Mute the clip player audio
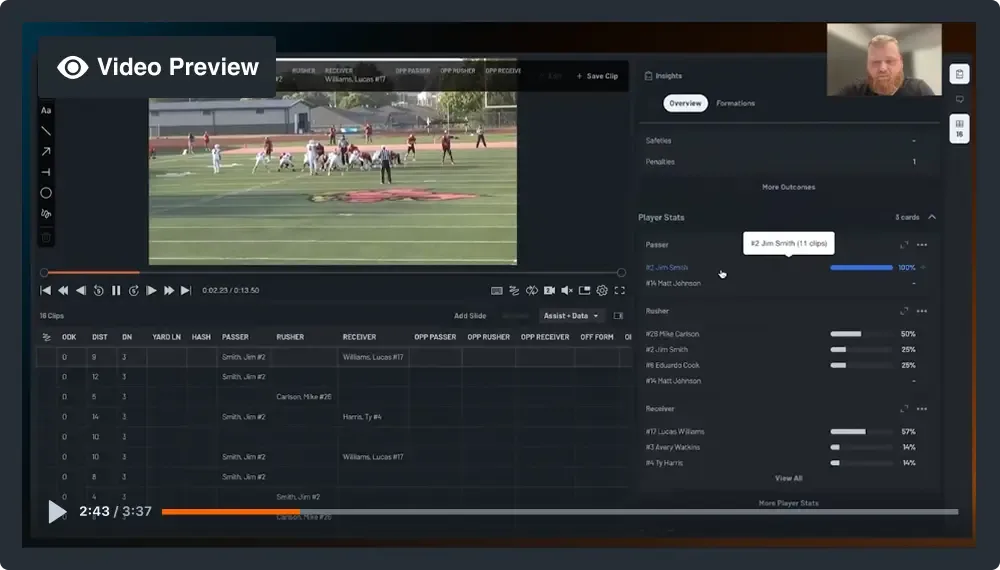The image size is (1000, 570). tap(567, 291)
